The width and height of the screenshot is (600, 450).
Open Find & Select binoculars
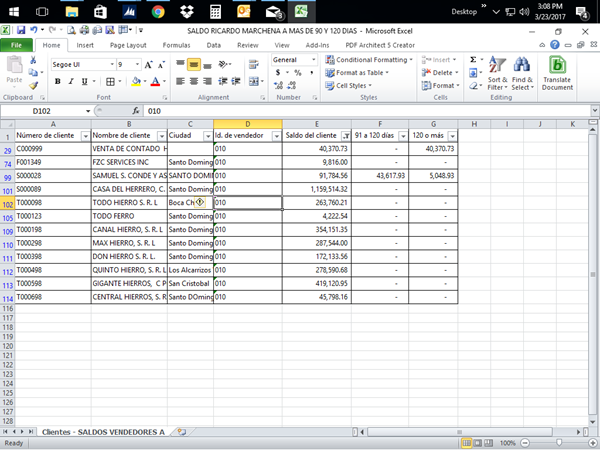522,72
